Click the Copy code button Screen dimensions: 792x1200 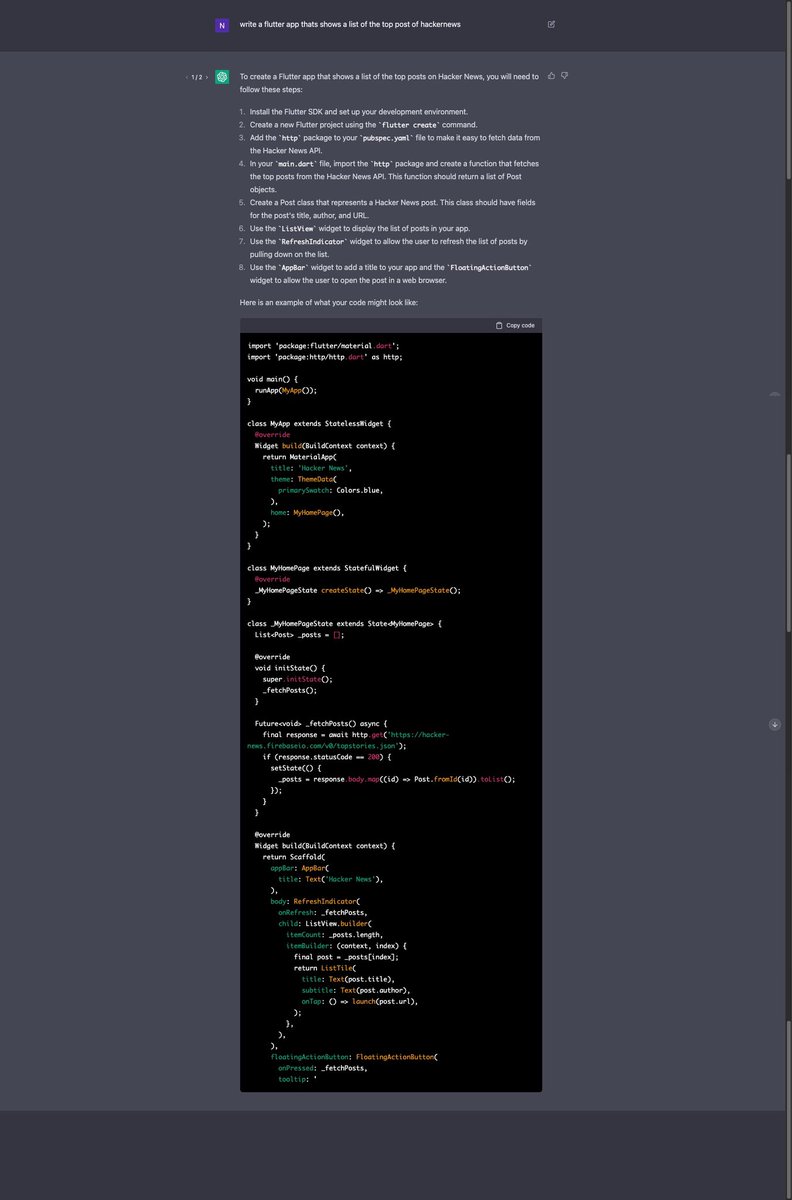pyautogui.click(x=515, y=325)
